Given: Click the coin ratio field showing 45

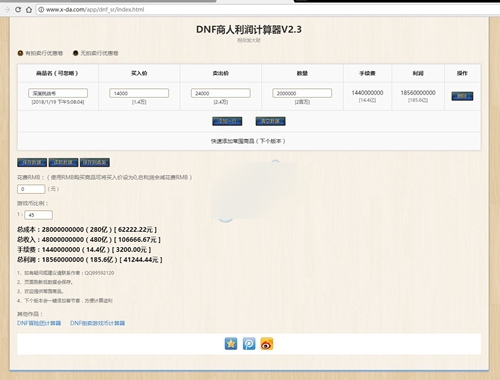Looking at the screenshot, I should [38, 215].
